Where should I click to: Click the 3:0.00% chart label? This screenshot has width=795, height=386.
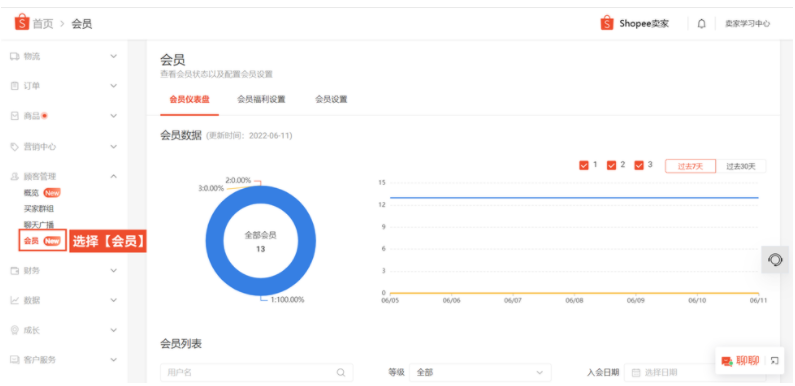coord(211,188)
